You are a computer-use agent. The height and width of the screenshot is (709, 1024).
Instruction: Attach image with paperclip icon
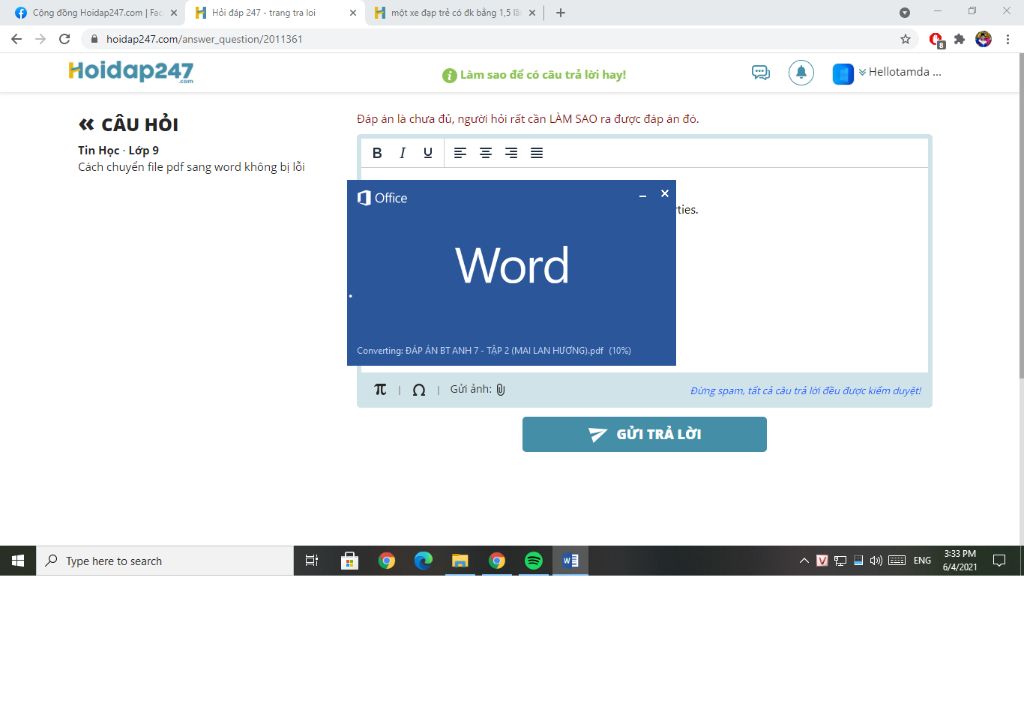click(501, 390)
